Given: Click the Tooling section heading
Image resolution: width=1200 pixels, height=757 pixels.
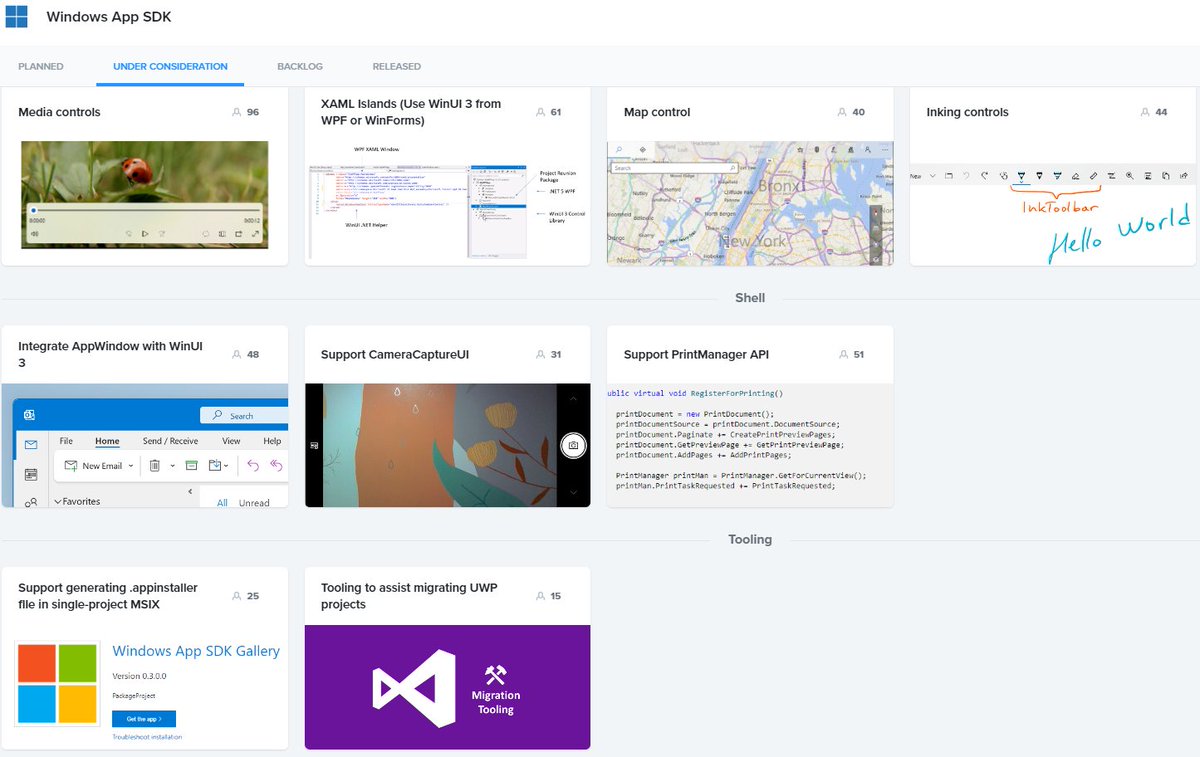Looking at the screenshot, I should (x=750, y=539).
